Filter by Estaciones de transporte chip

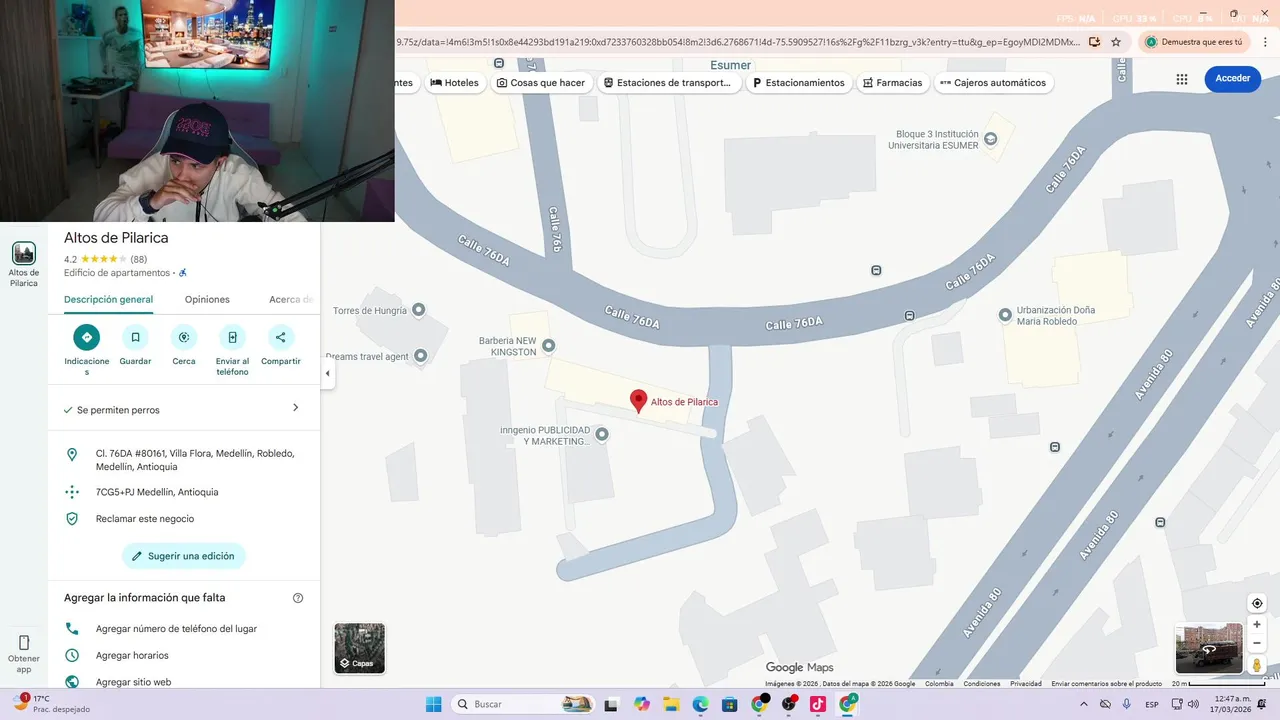pyautogui.click(x=669, y=83)
